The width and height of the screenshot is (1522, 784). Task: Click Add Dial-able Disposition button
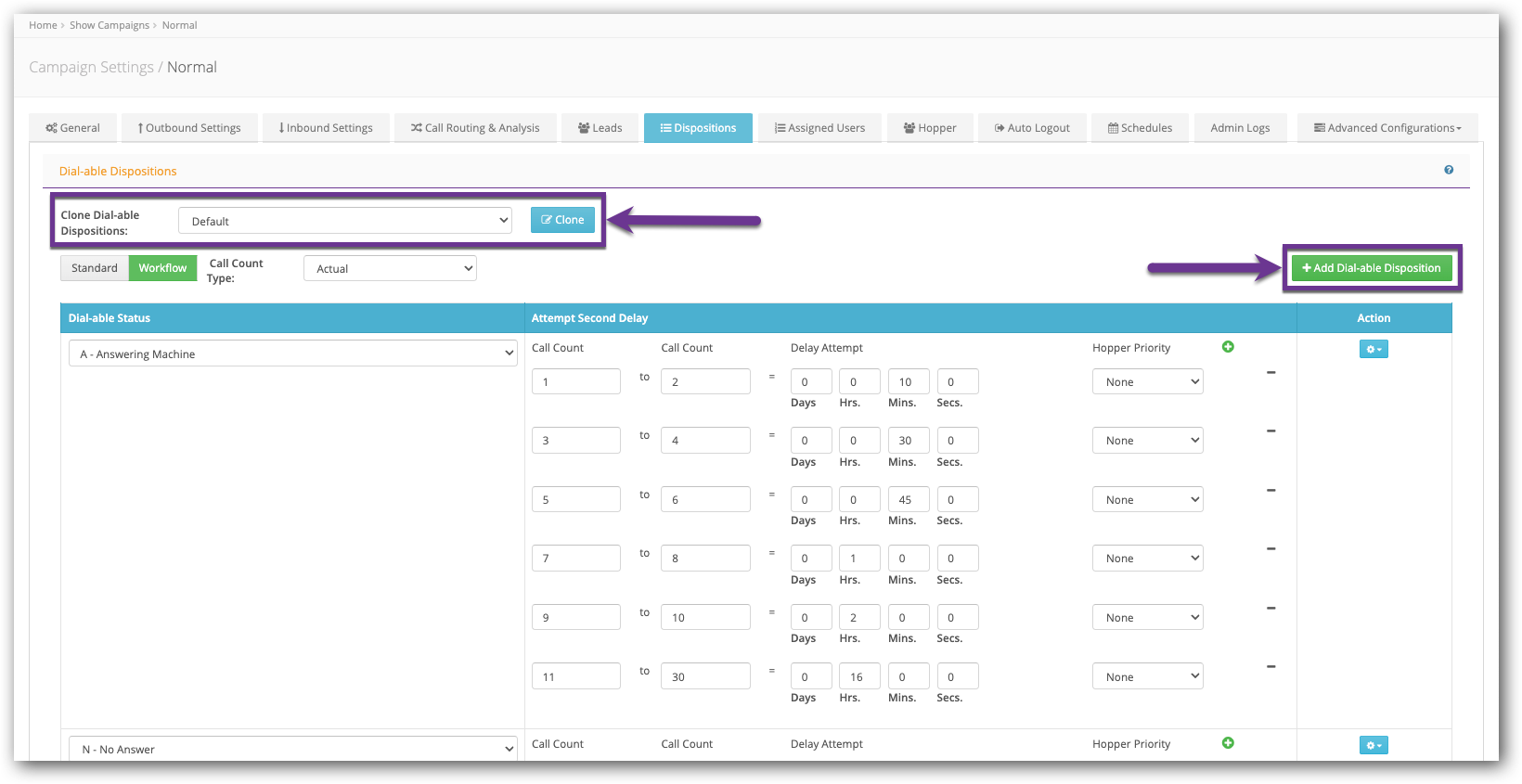[x=1372, y=268]
